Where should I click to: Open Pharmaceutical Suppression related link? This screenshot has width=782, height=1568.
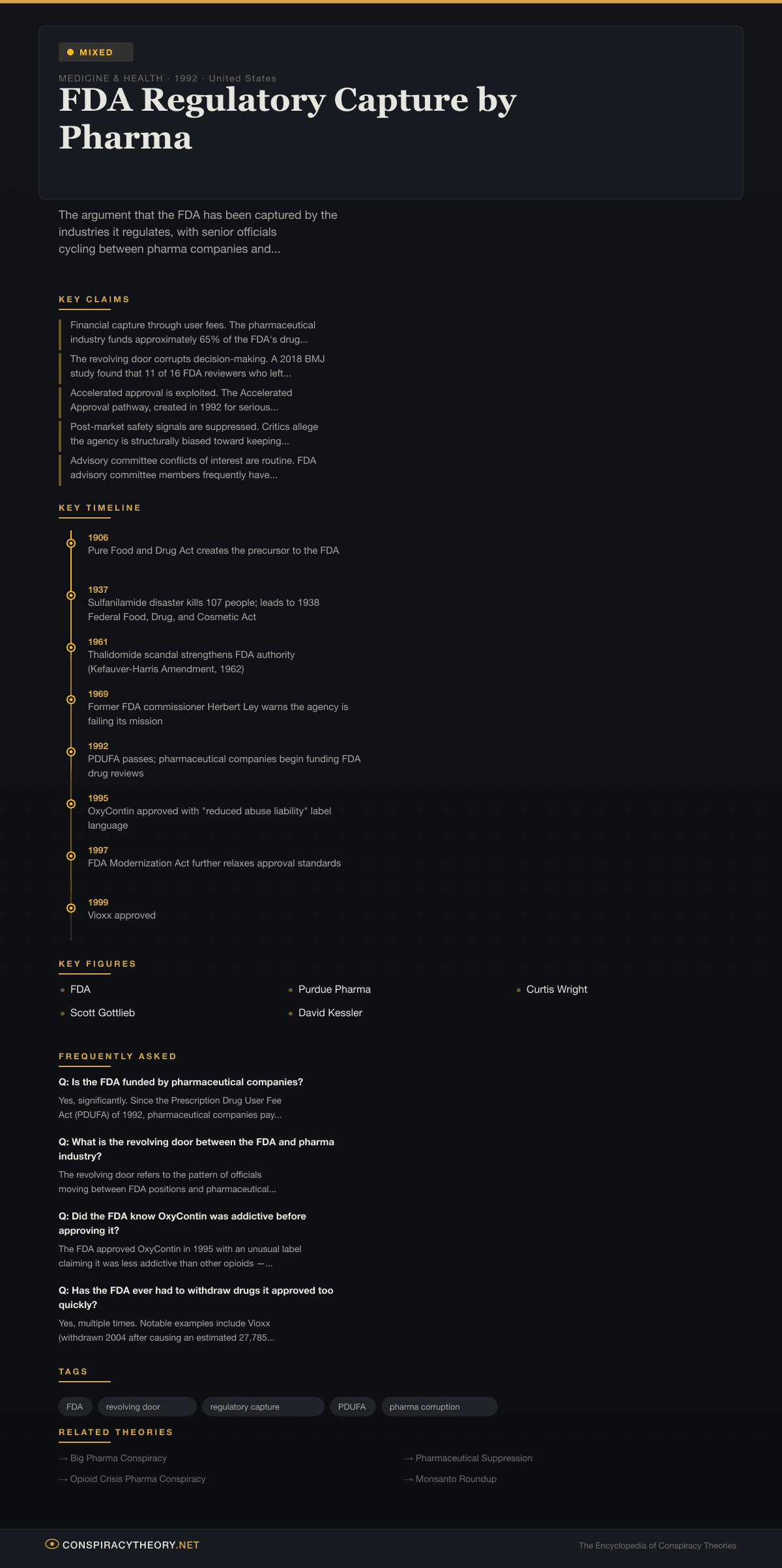coord(474,1458)
